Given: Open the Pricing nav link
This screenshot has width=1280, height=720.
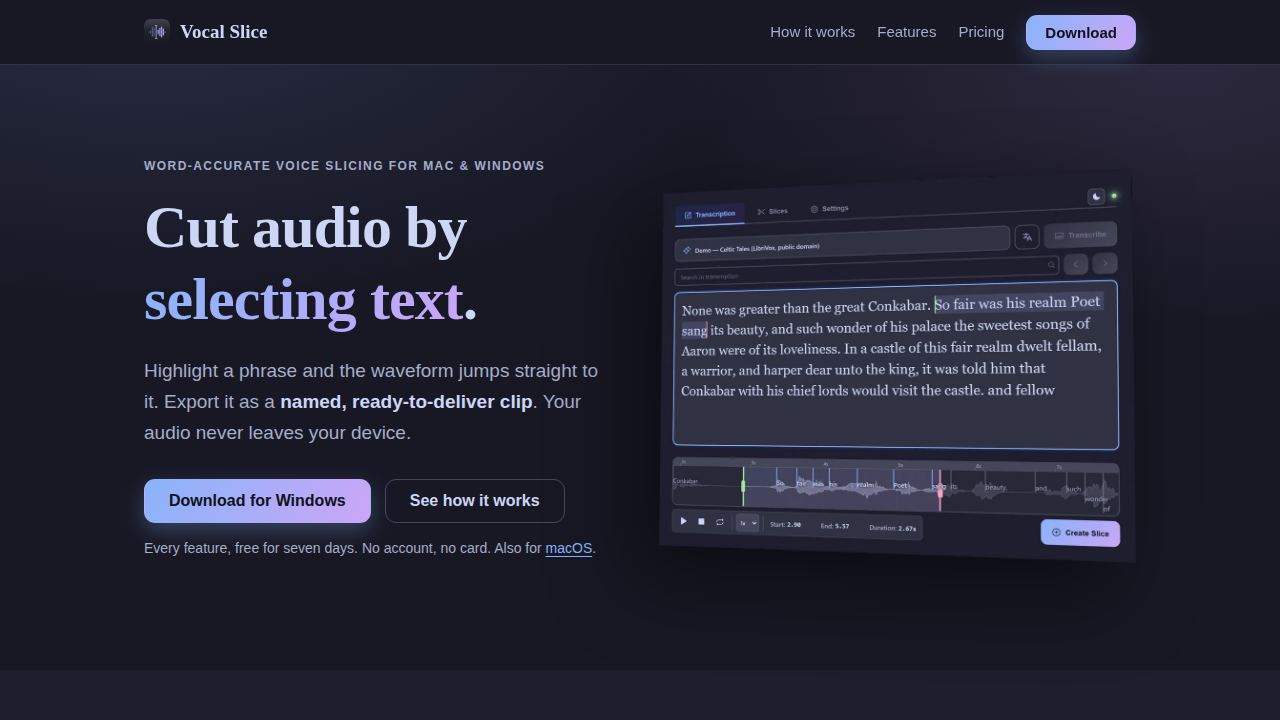Looking at the screenshot, I should pos(981,32).
